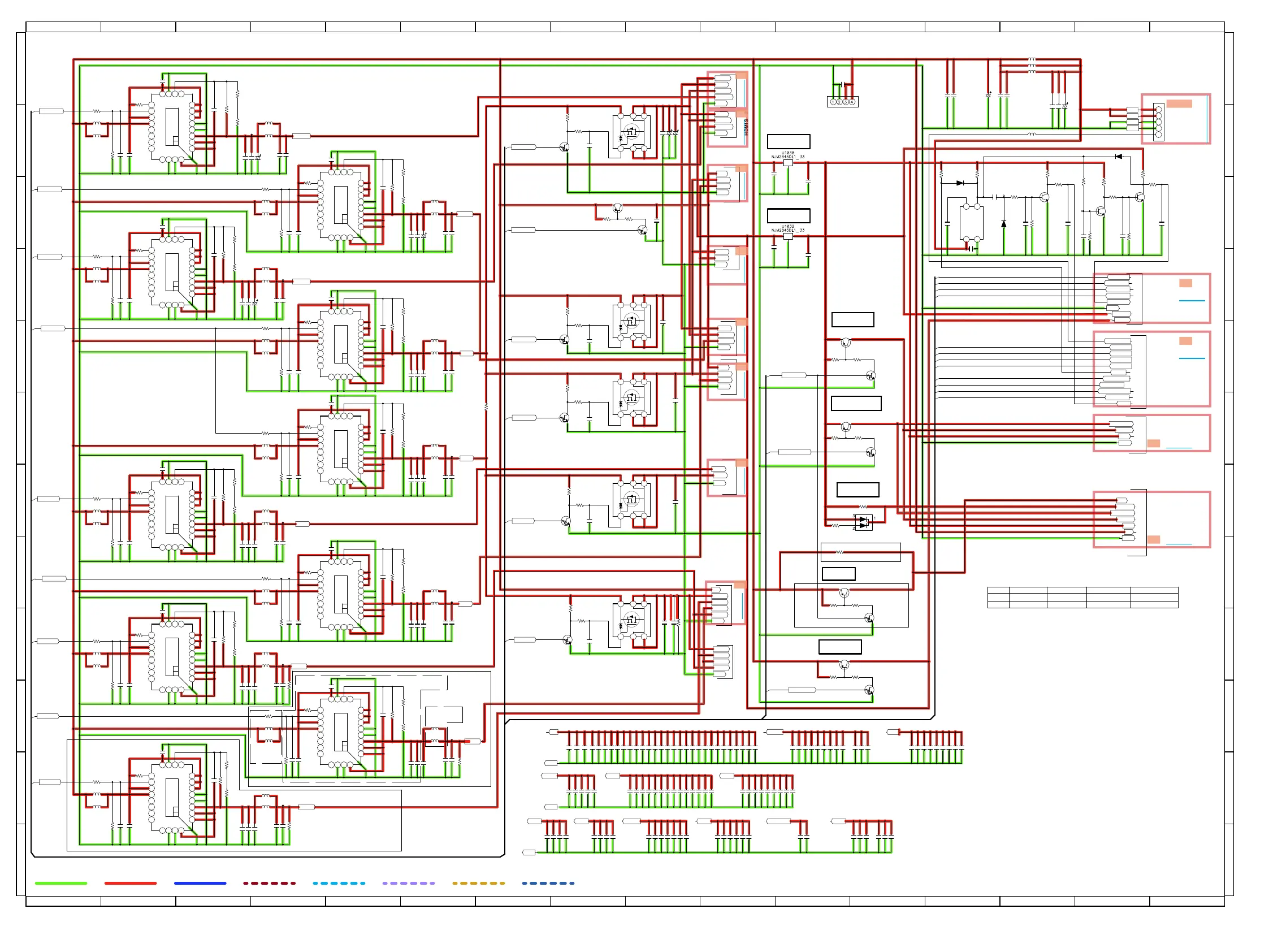The width and height of the screenshot is (1282, 952).
Task: Click the solid blue legend line
Action: 200,883
